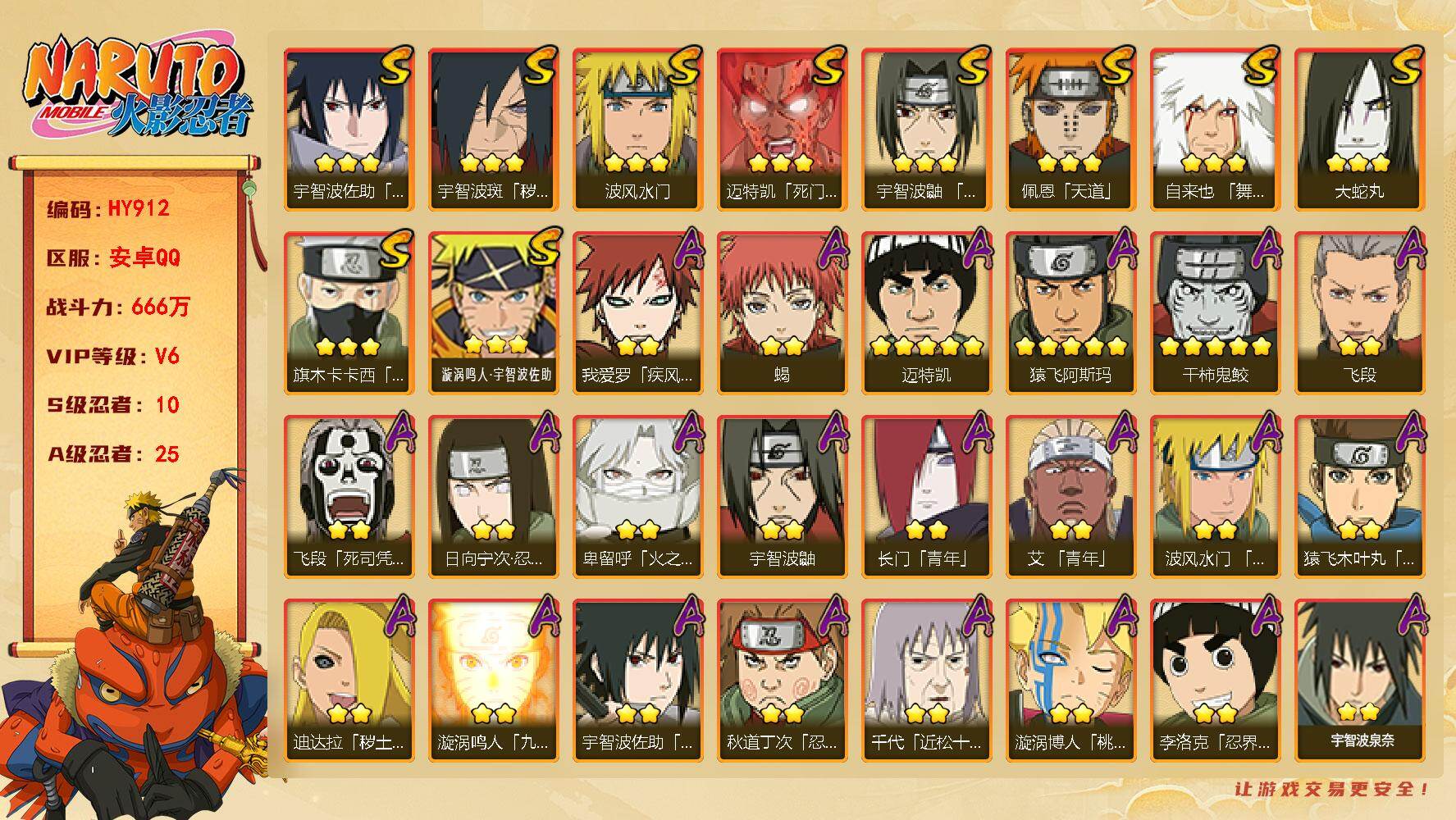1456x820 pixels.
Task: Open the 佩恩「天道」 character card
Action: click(x=1070, y=129)
